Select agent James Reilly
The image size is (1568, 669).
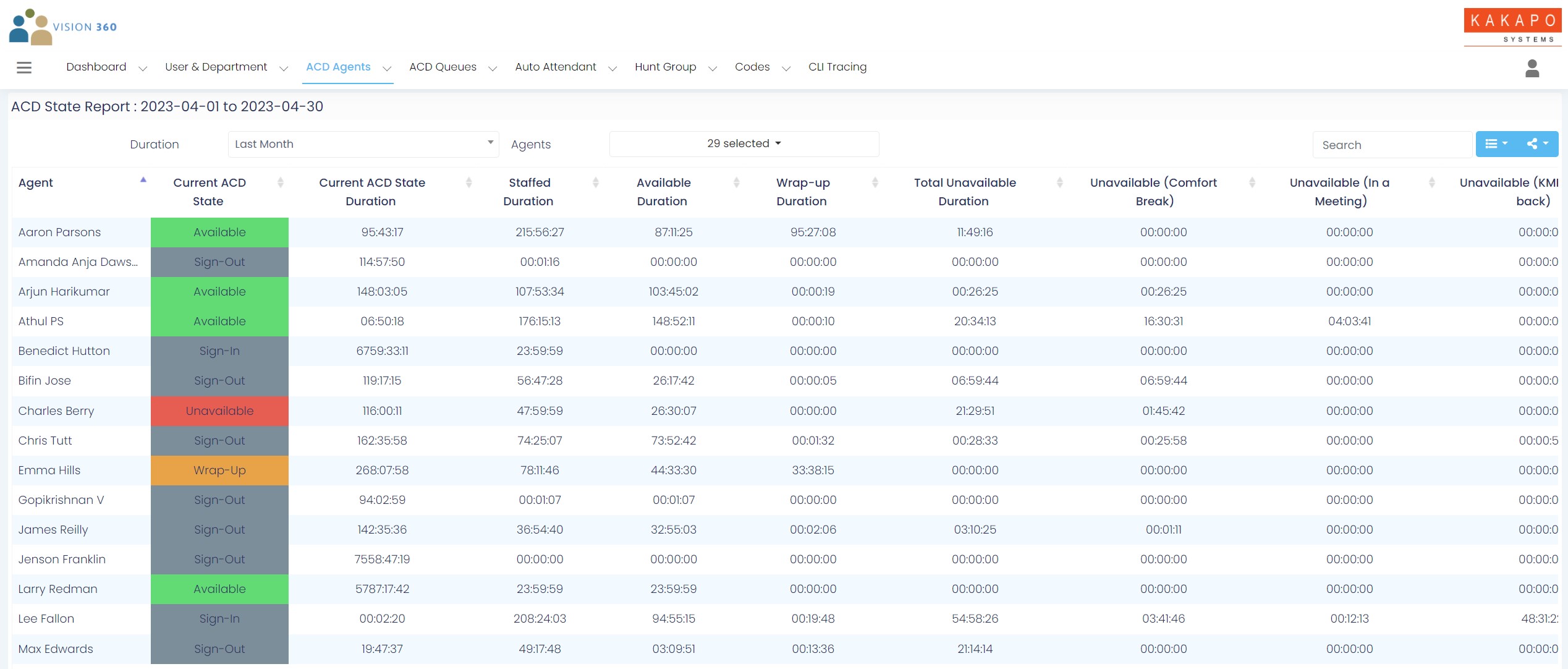click(x=53, y=530)
